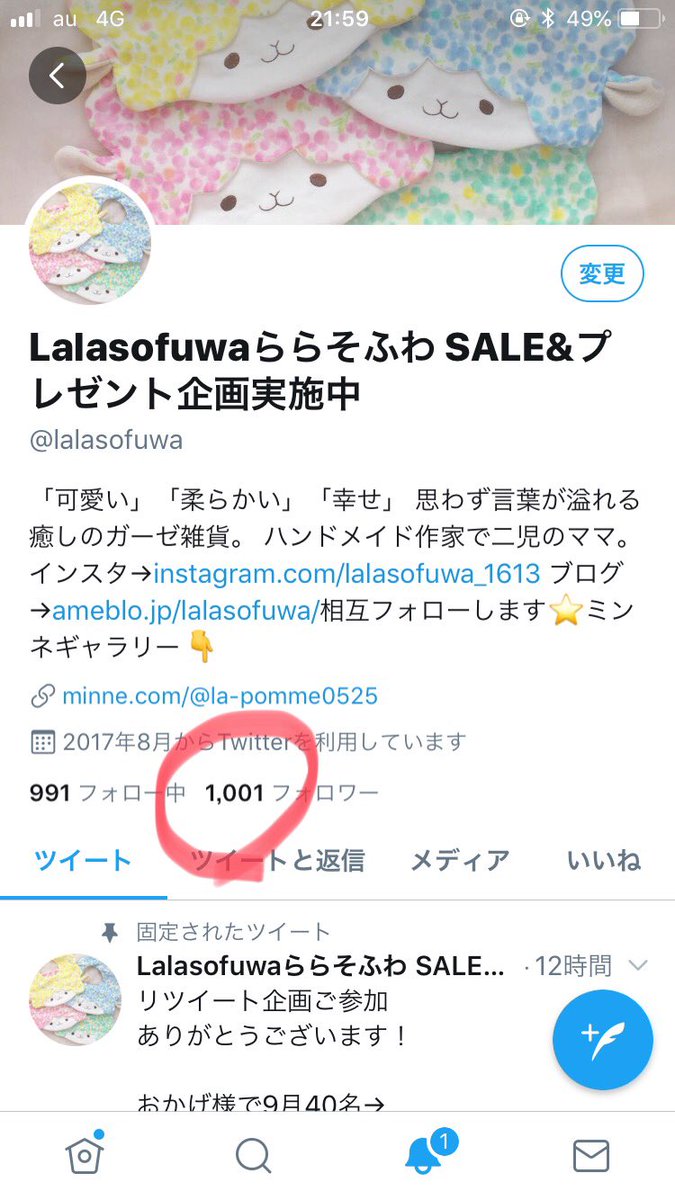
Task: Open the minne.com/@la-pomme0525 link
Action: coord(220,696)
